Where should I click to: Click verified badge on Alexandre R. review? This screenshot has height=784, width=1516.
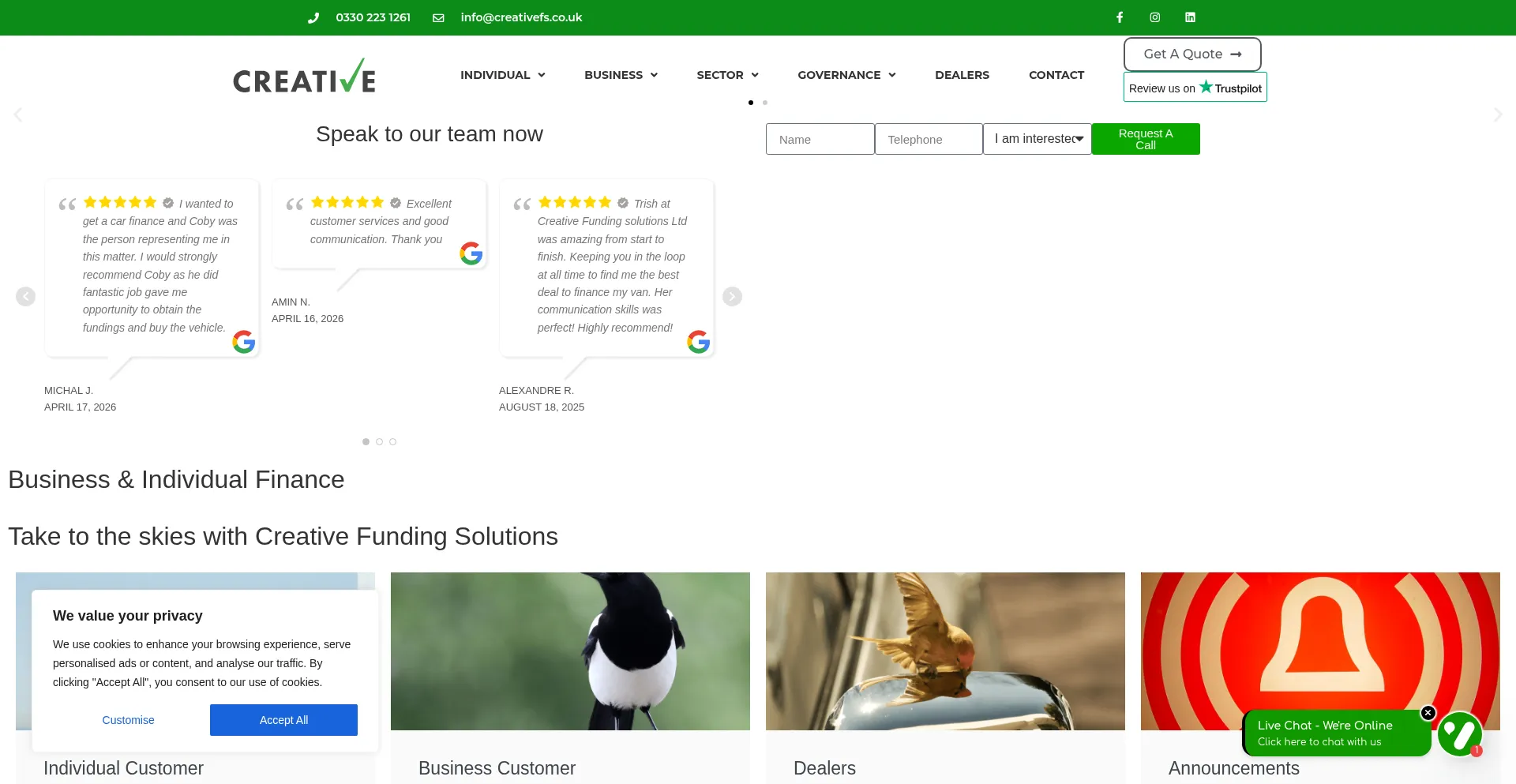point(623,203)
